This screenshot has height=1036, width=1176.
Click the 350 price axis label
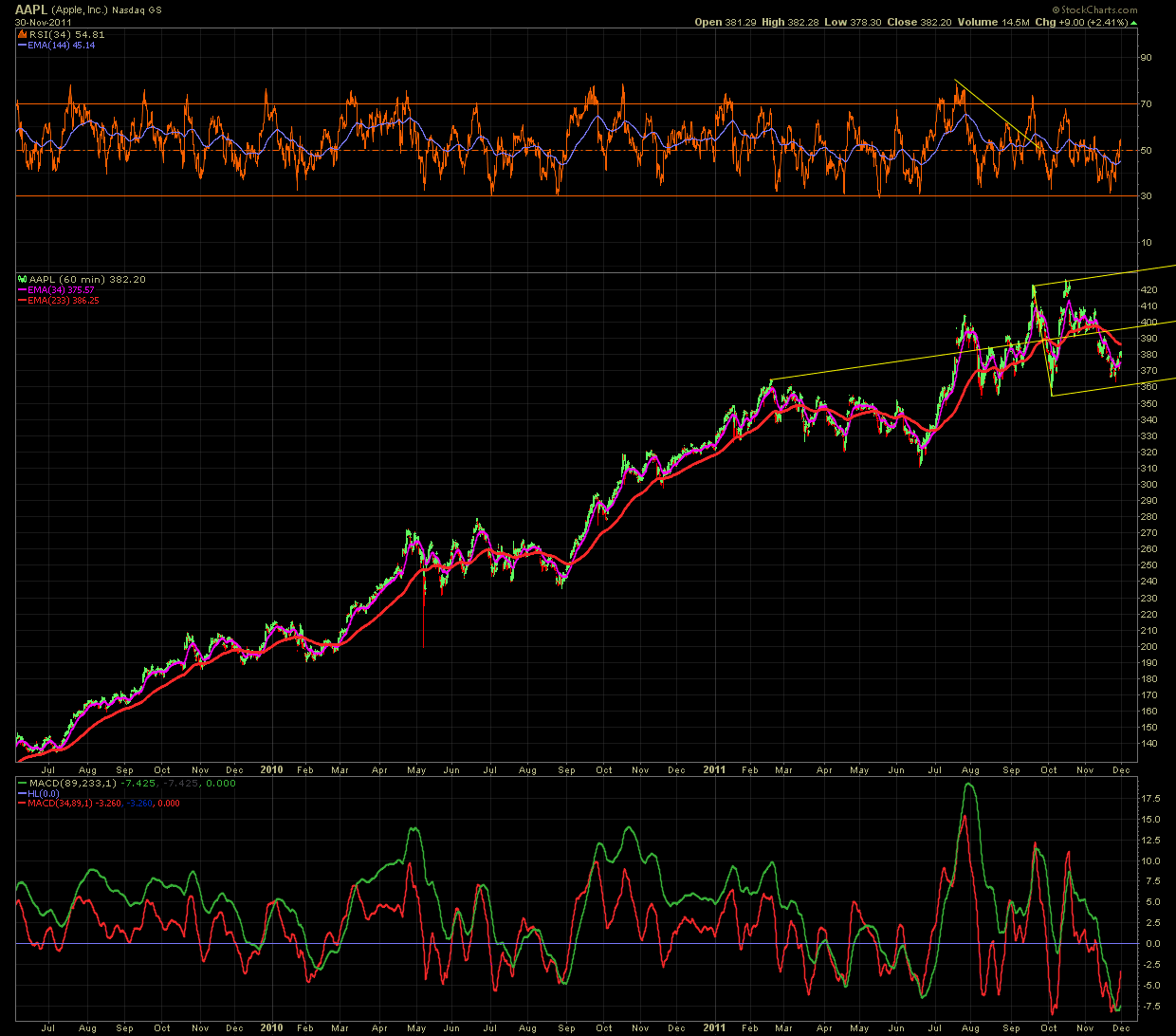[x=1148, y=404]
